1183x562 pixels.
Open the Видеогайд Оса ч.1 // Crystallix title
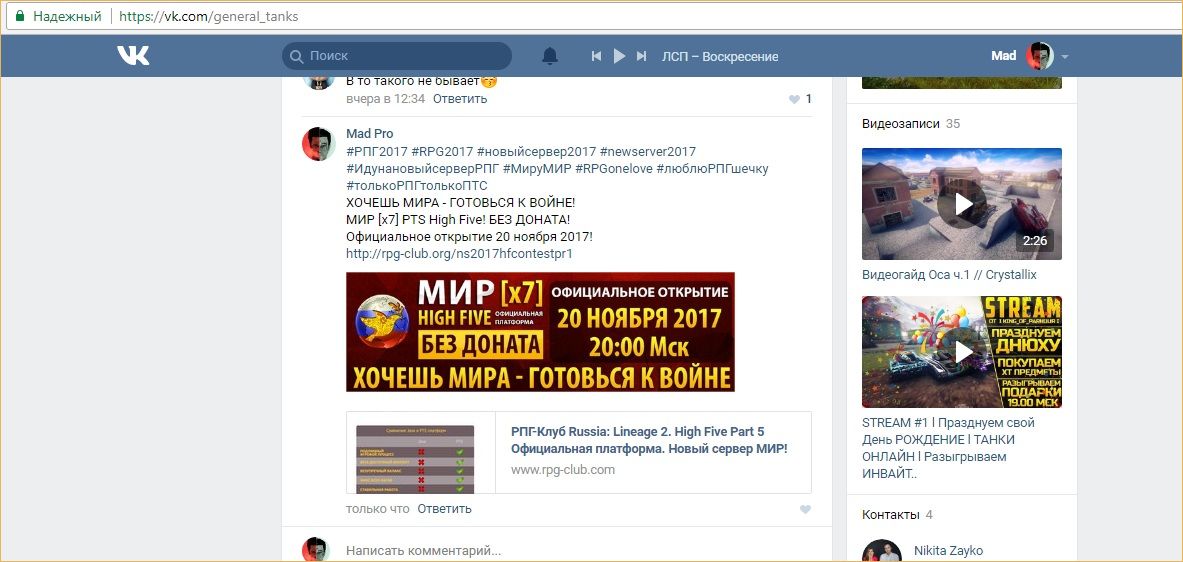949,275
